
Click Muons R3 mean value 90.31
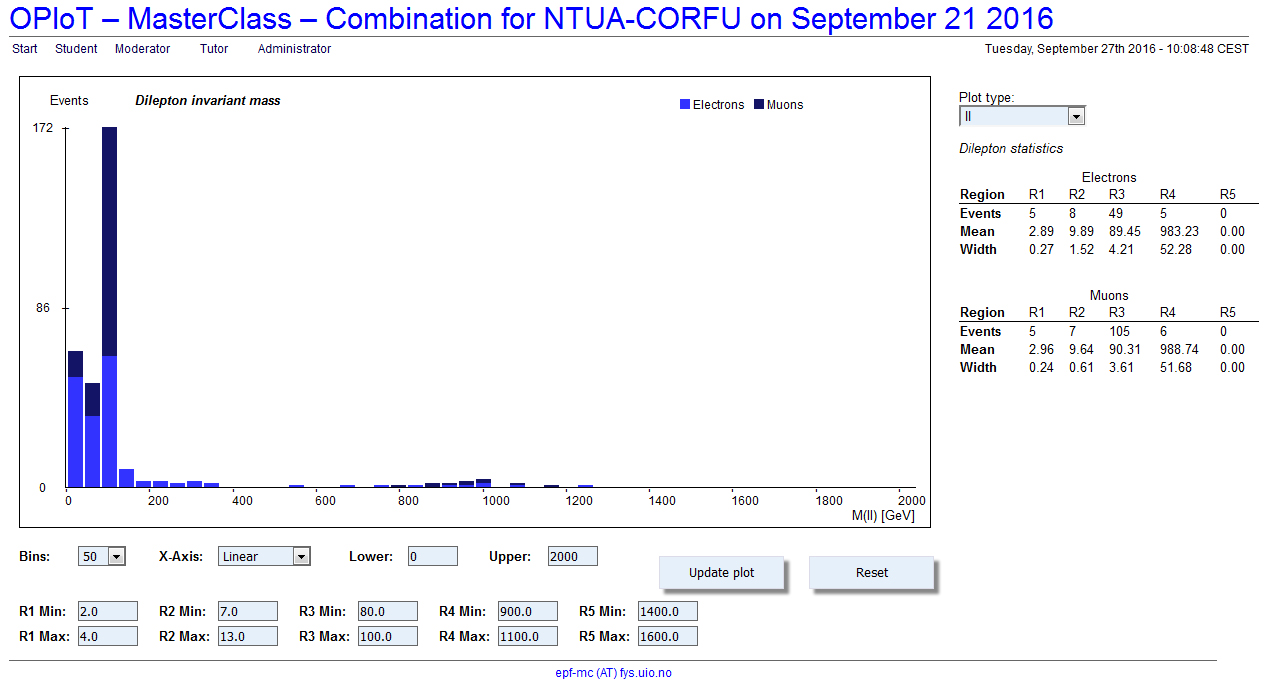tap(1125, 349)
